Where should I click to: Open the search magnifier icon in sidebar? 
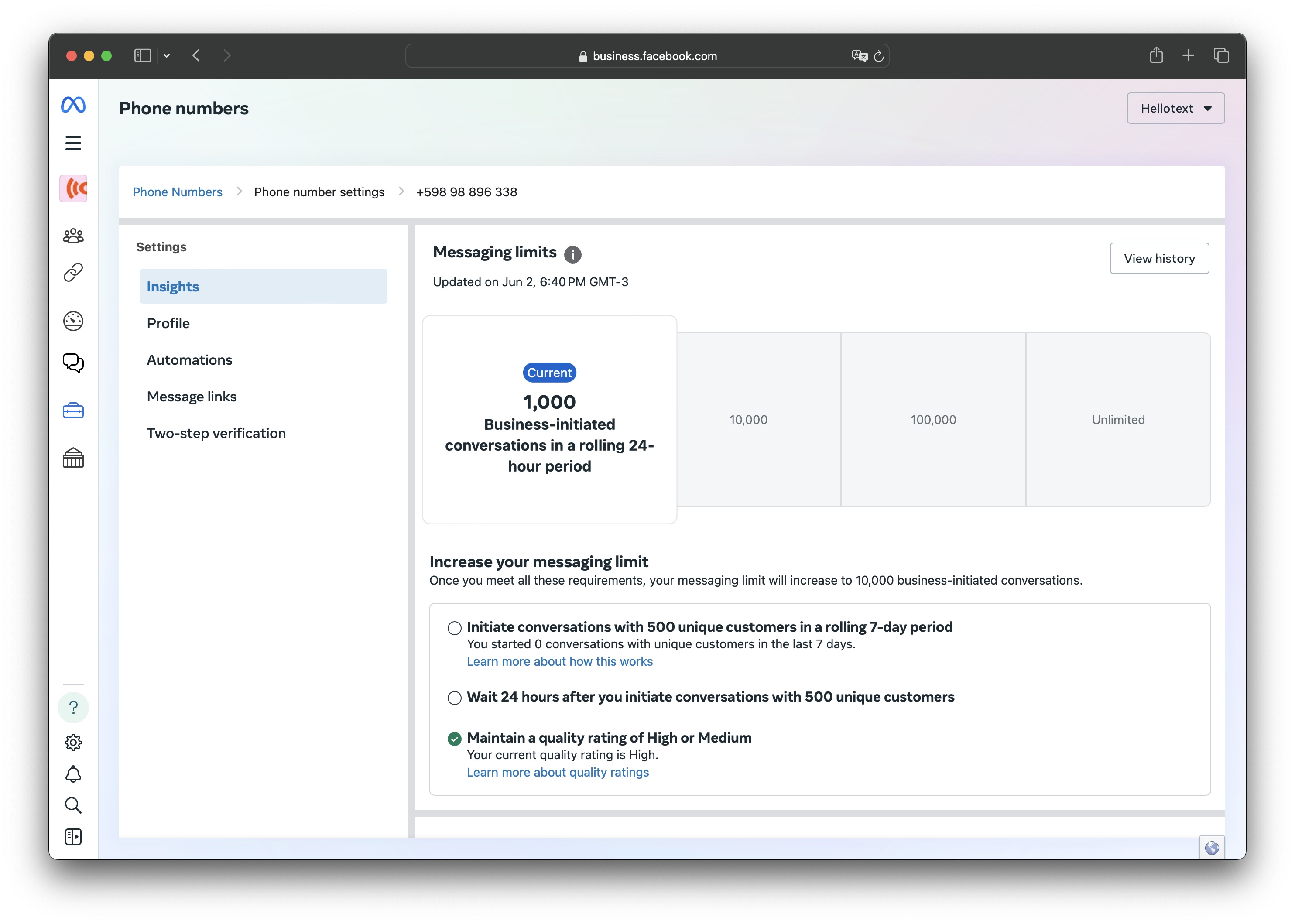73,805
